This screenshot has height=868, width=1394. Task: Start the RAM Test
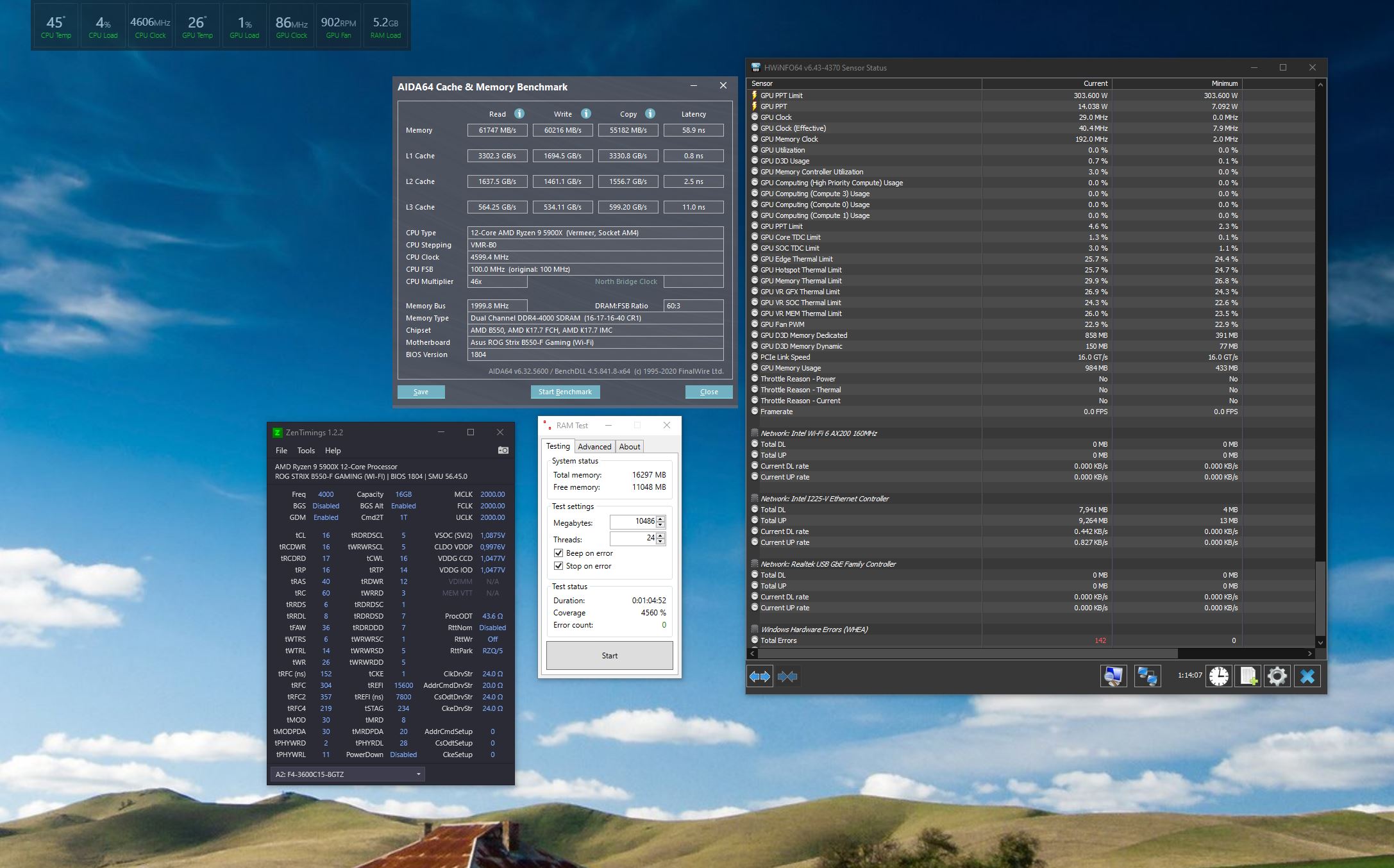click(x=609, y=655)
